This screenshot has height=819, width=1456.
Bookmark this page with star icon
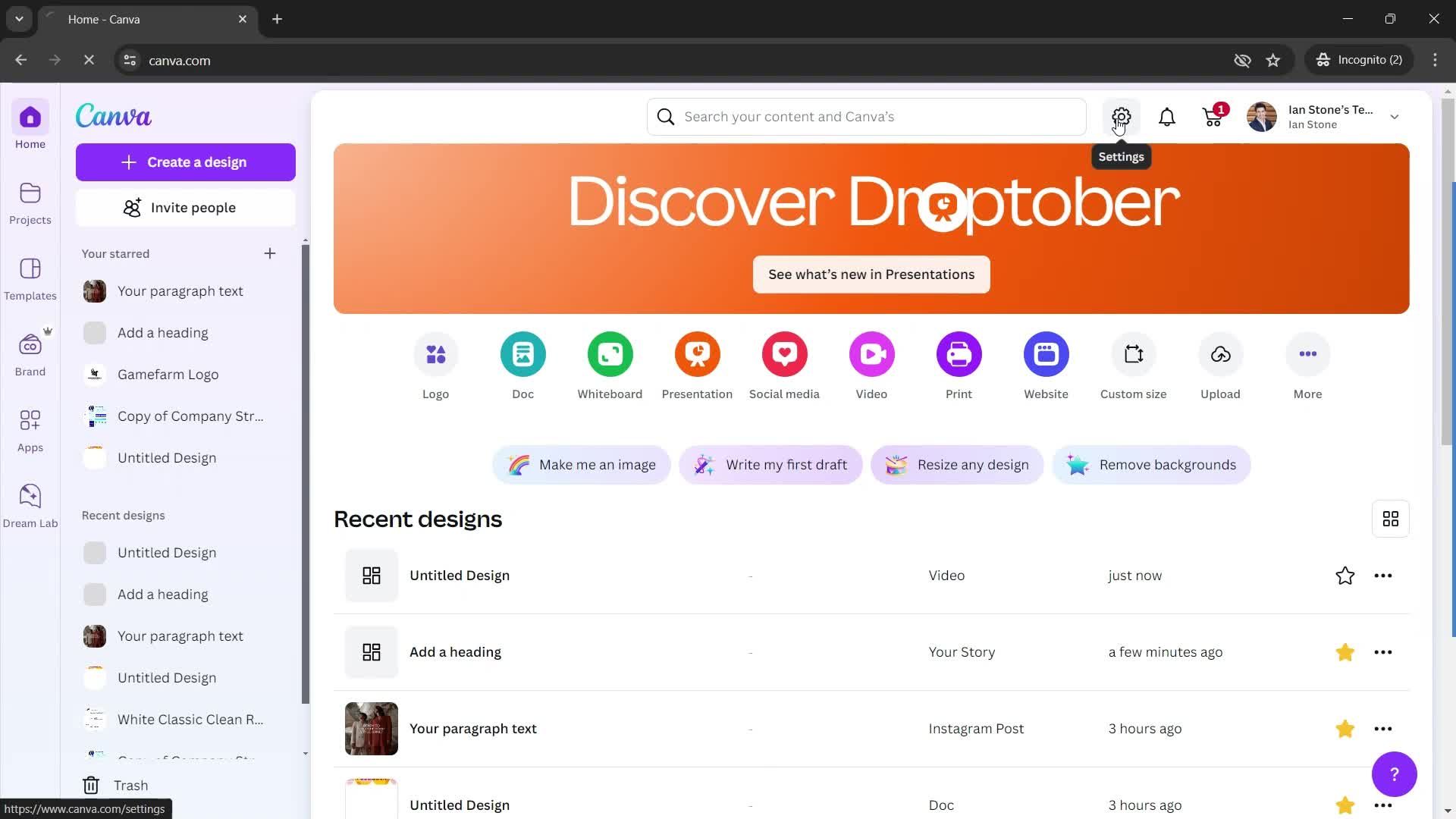click(x=1273, y=60)
